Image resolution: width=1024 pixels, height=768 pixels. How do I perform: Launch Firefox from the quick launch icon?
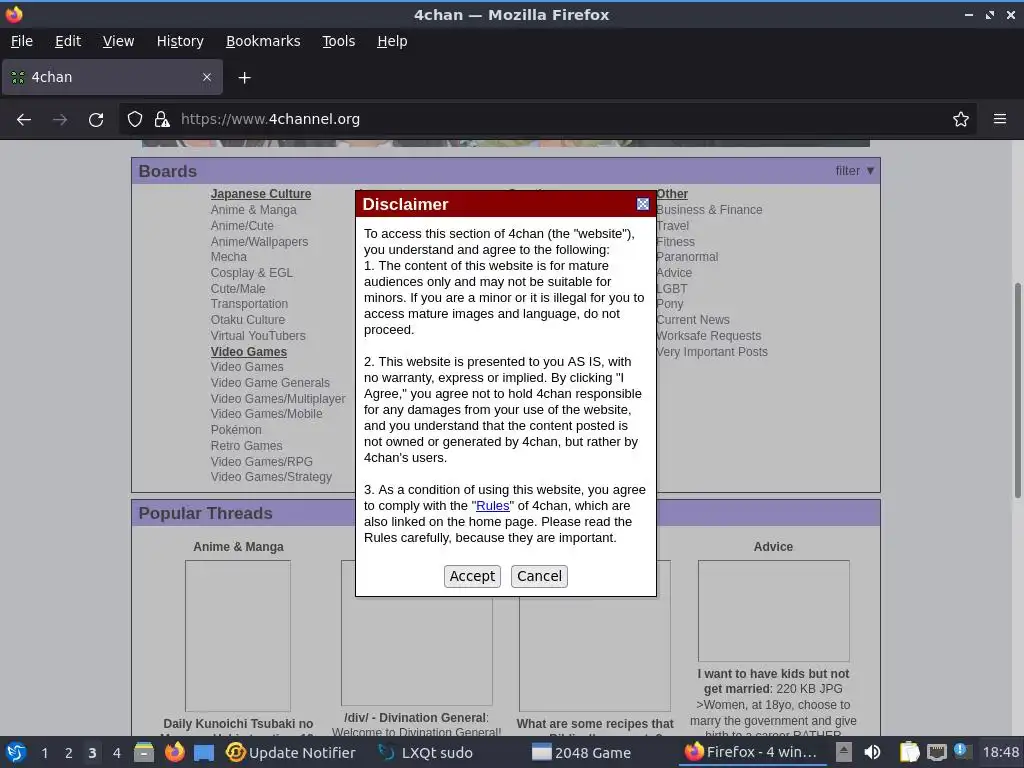(174, 752)
